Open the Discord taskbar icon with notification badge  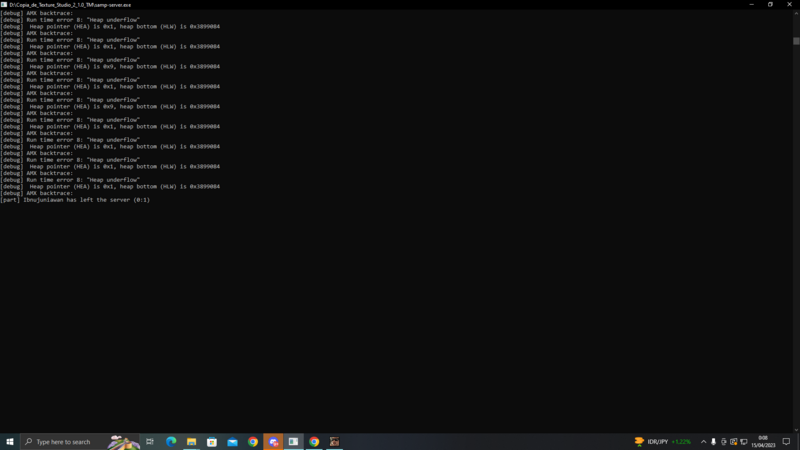[273, 442]
